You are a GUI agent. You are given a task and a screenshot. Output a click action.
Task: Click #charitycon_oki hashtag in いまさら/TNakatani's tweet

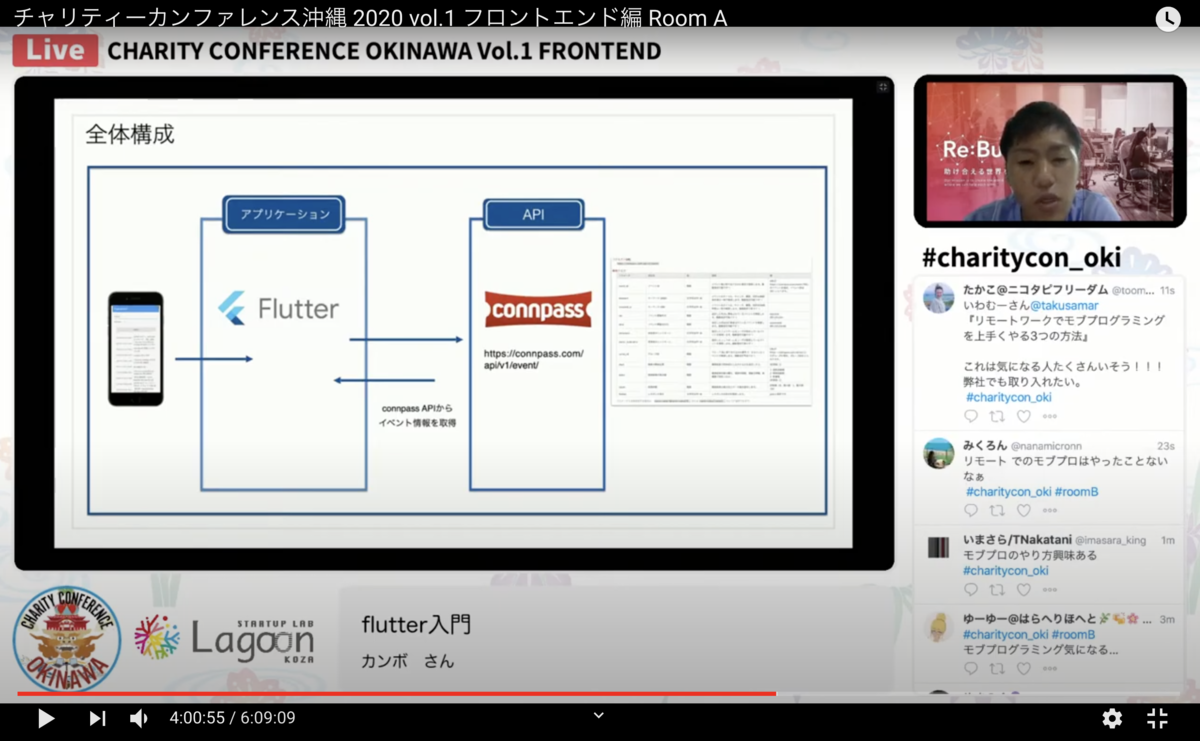pos(1006,571)
